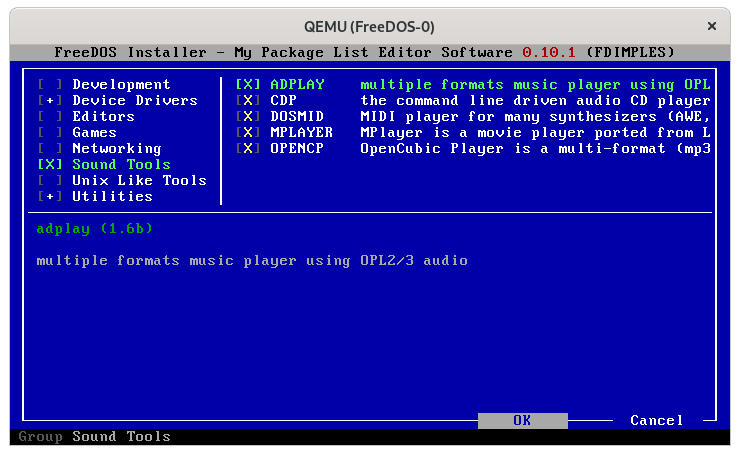
Task: Select the MPLAYER package entry
Action: [301, 133]
